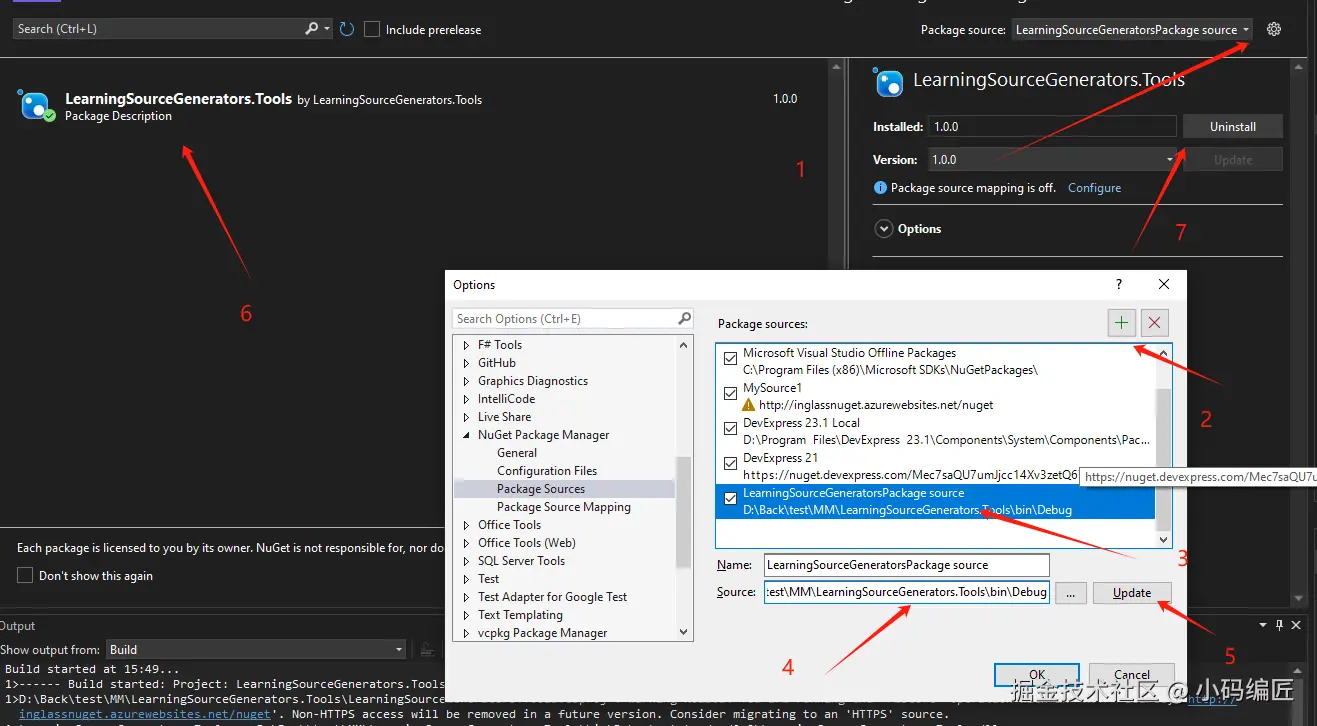1317x726 pixels.
Task: Click the package search box
Action: (160, 29)
